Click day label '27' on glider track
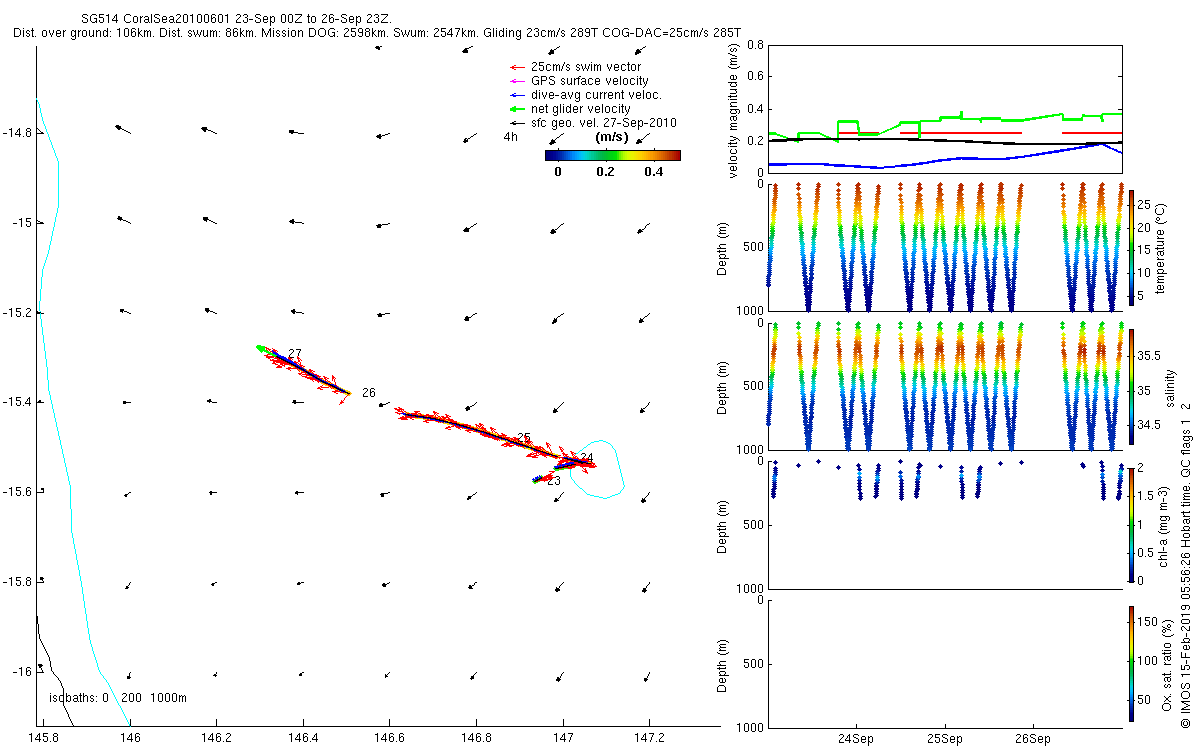Image resolution: width=1200 pixels, height=750 pixels. (x=295, y=354)
